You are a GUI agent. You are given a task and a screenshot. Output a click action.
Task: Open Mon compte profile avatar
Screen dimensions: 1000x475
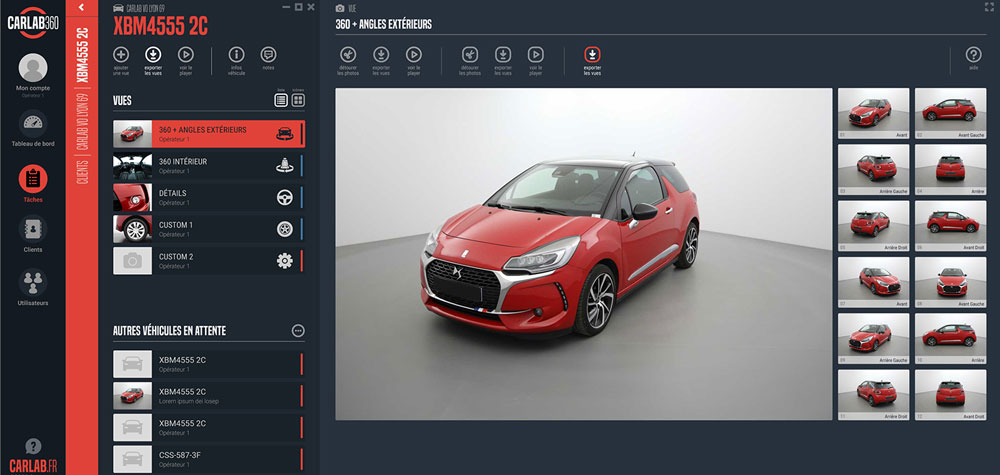click(33, 68)
